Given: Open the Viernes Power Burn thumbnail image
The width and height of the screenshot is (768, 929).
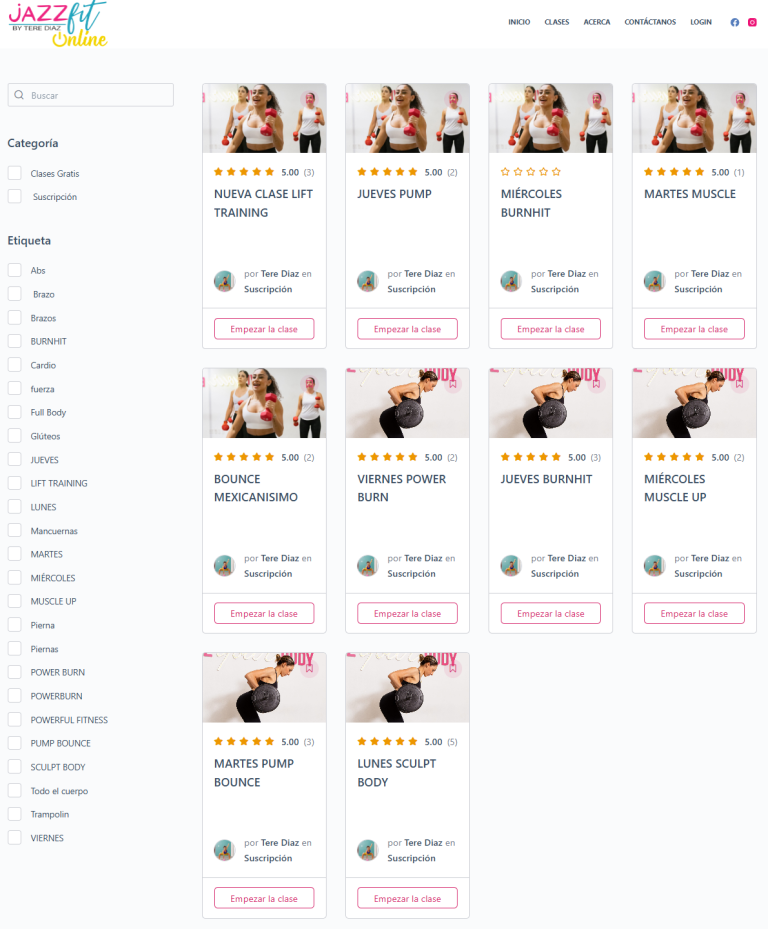Looking at the screenshot, I should [x=408, y=403].
